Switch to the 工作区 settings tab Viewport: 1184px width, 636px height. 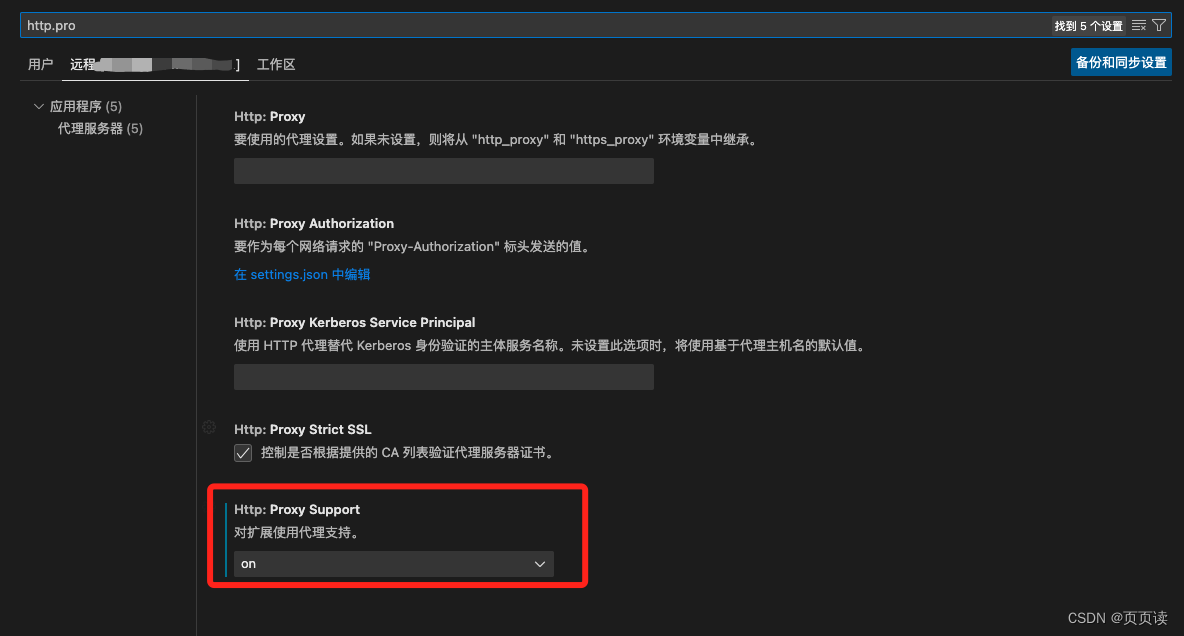click(276, 64)
